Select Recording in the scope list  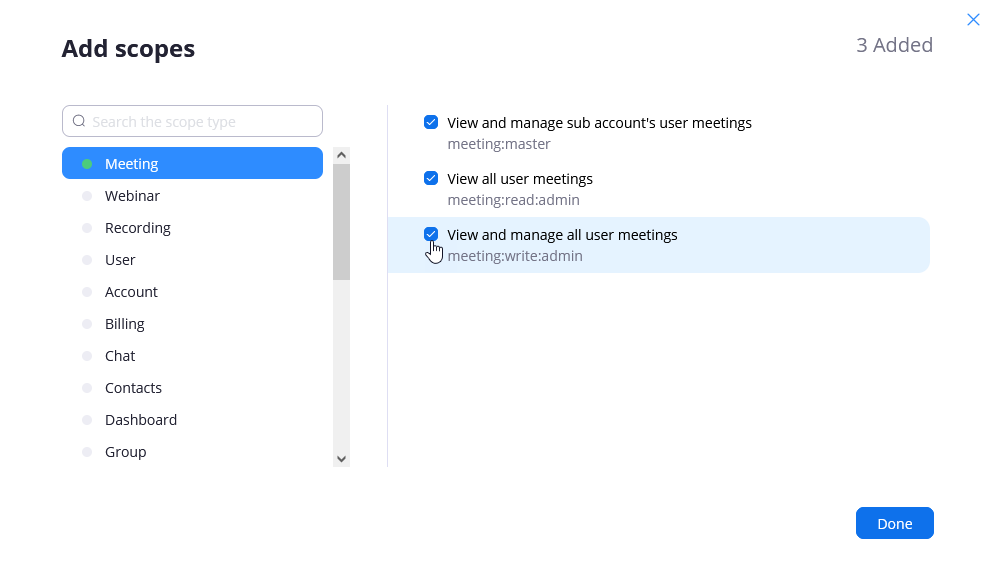tap(137, 228)
